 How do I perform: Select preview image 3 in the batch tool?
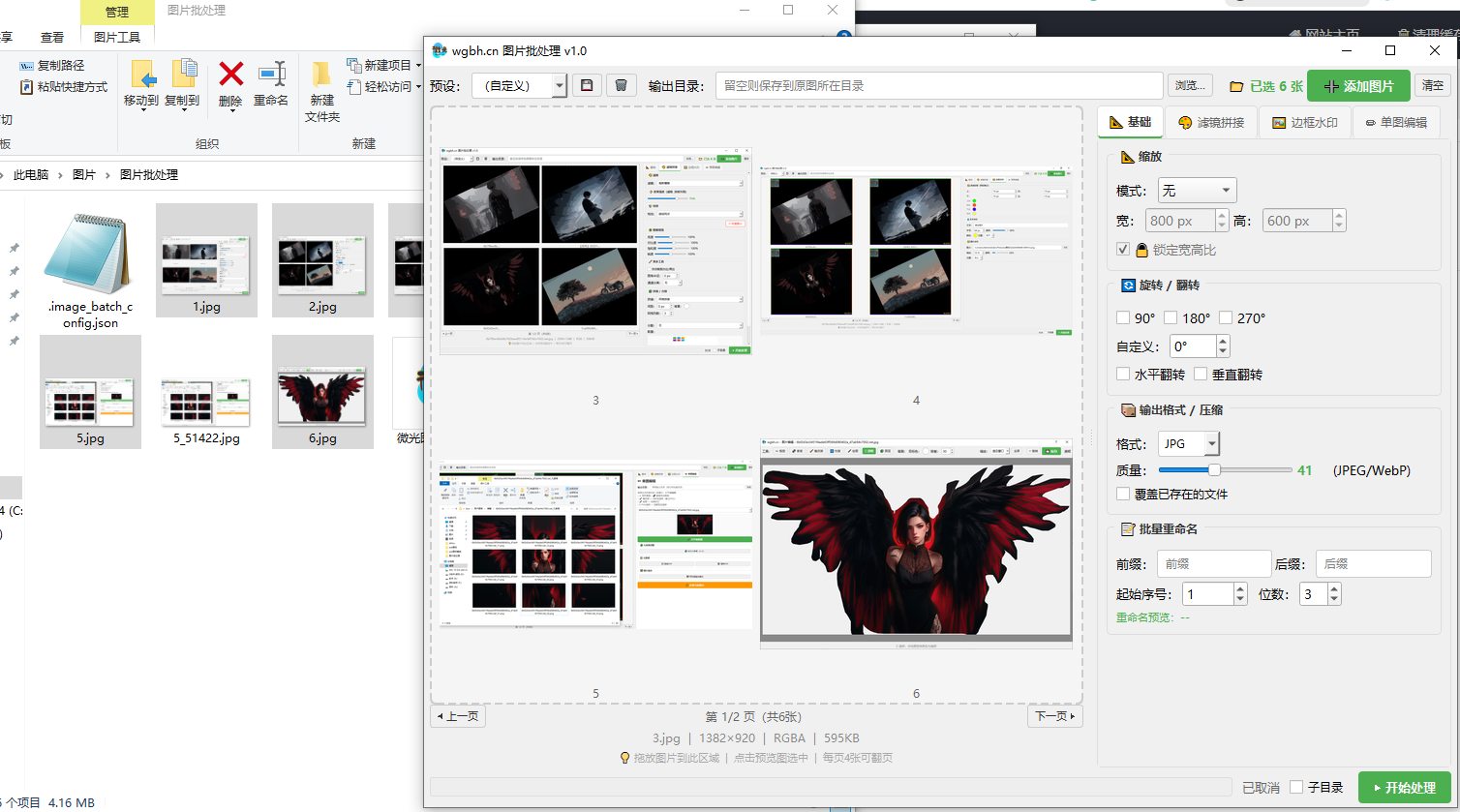[x=595, y=250]
